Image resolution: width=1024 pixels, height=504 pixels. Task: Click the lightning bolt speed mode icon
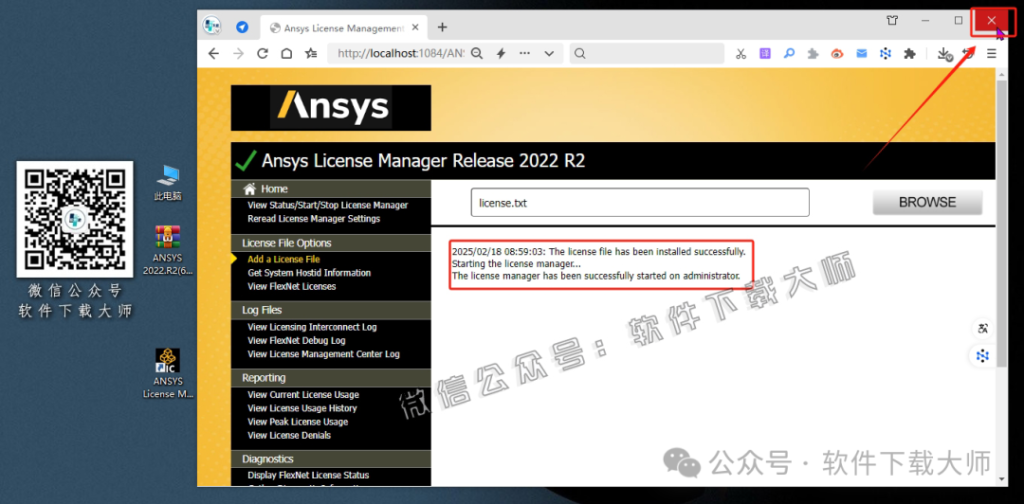click(x=501, y=54)
